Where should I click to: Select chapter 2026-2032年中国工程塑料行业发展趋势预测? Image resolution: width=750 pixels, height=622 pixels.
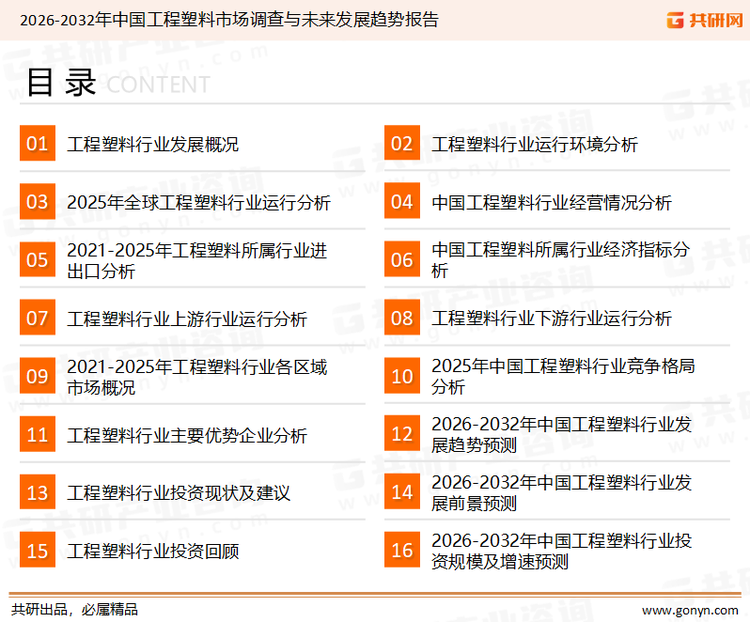click(x=562, y=434)
